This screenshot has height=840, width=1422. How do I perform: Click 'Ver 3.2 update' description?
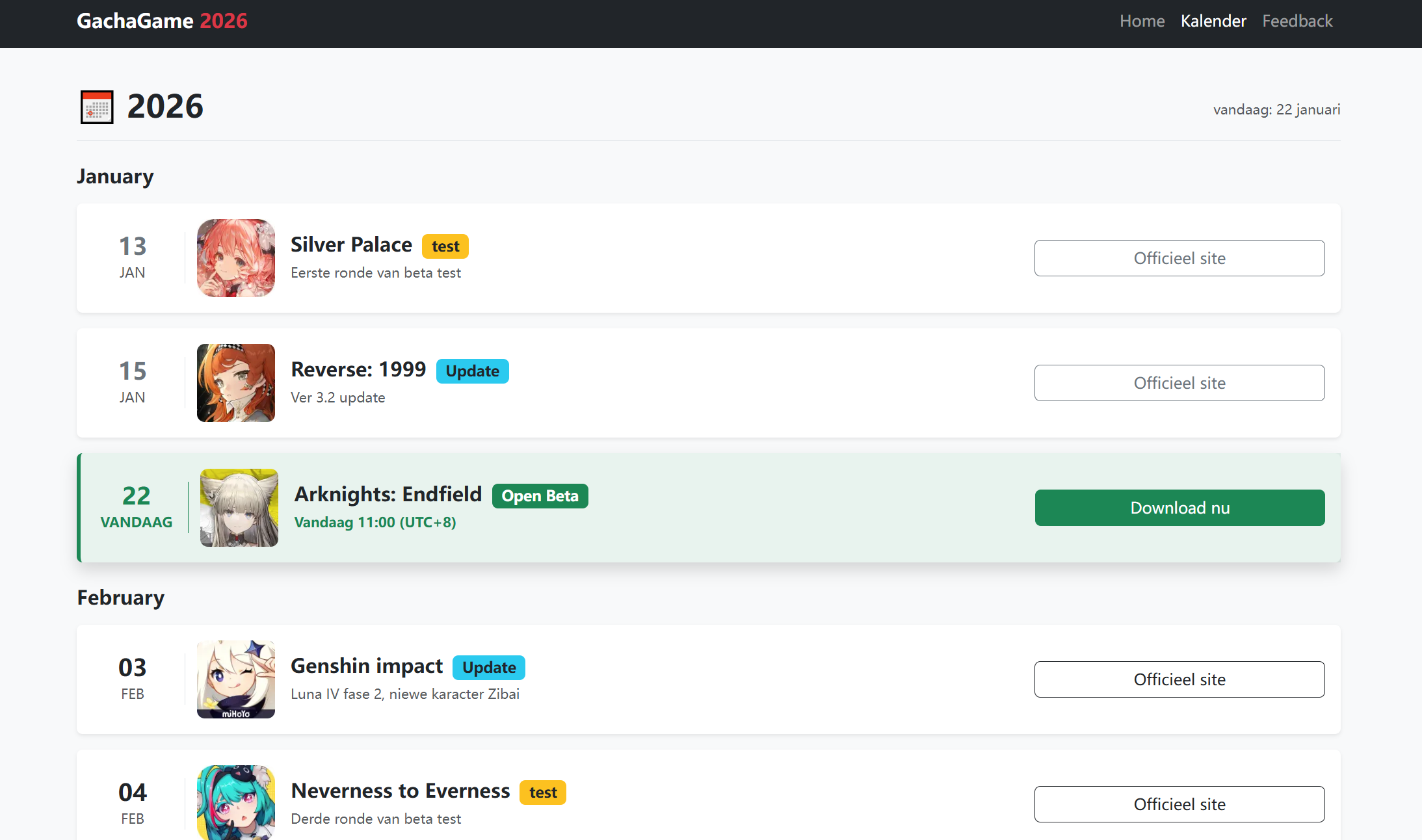pyautogui.click(x=338, y=398)
